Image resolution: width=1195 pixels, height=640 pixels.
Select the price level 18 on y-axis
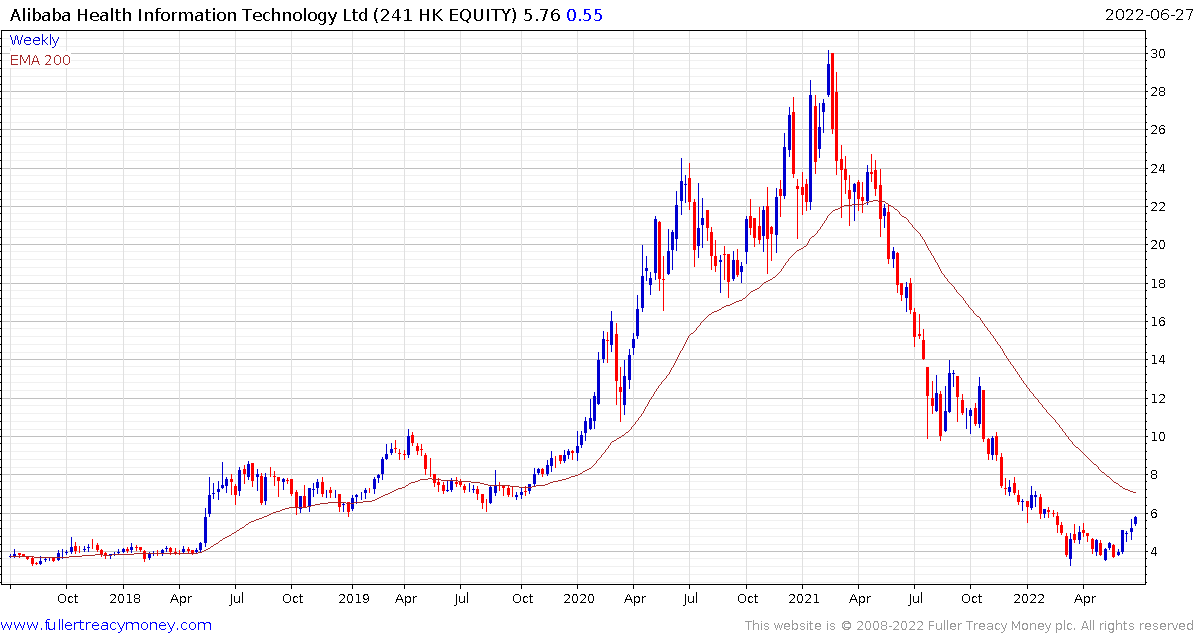pos(1160,283)
